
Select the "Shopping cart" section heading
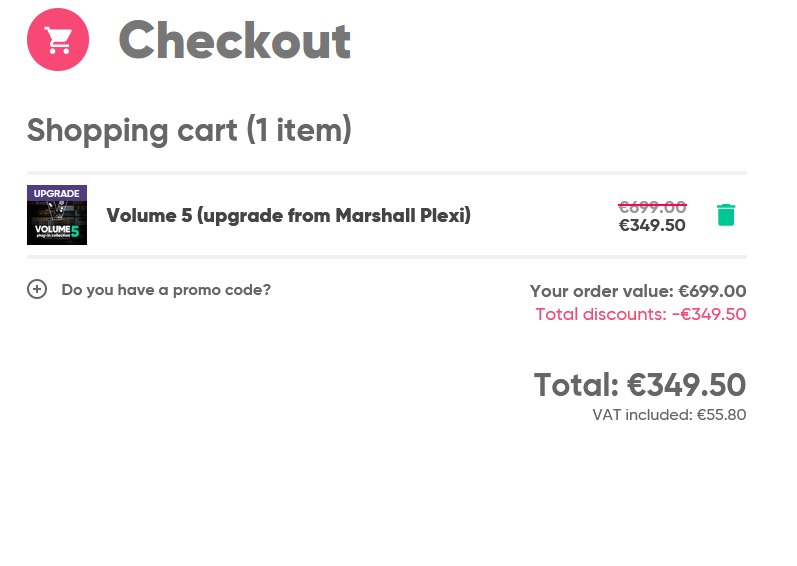tap(133, 130)
